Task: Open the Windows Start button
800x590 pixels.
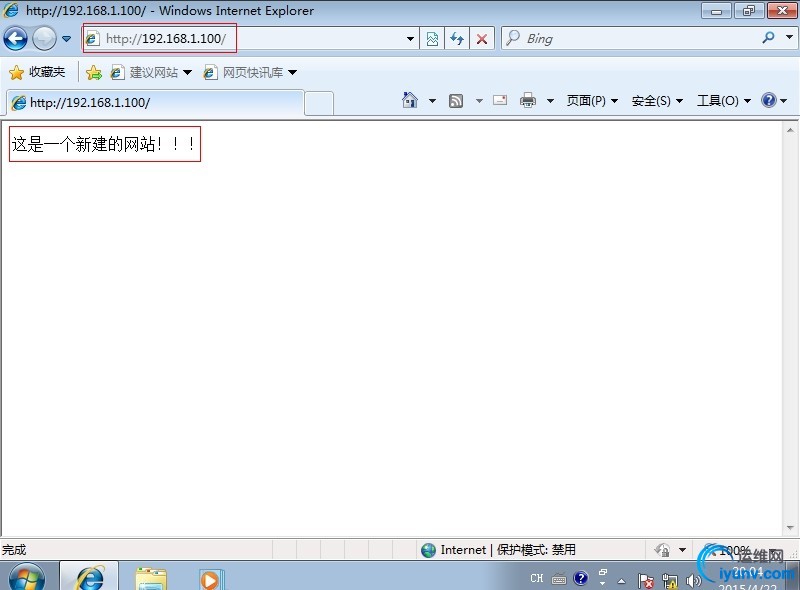Action: tap(27, 577)
